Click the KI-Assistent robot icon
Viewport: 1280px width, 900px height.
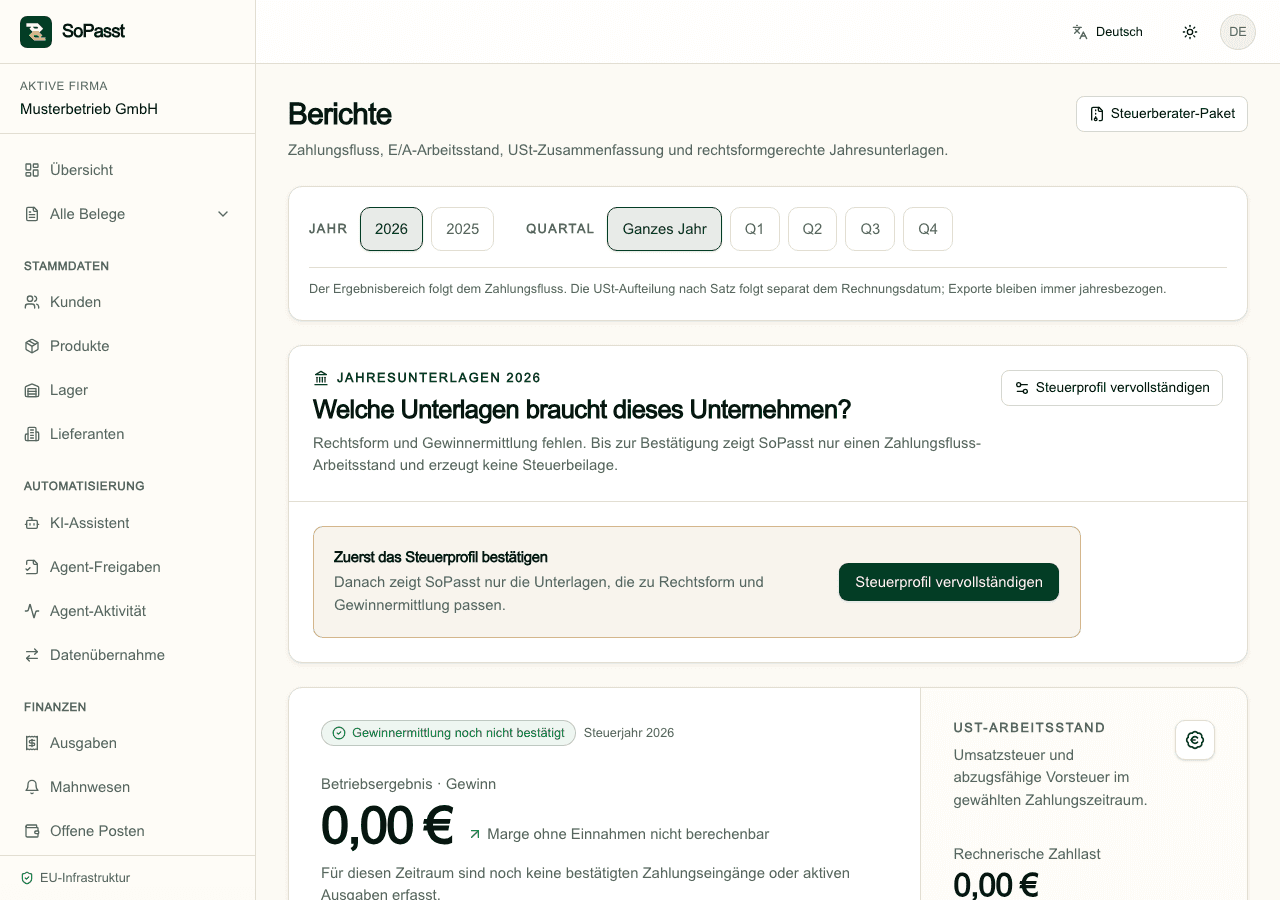[x=32, y=523]
